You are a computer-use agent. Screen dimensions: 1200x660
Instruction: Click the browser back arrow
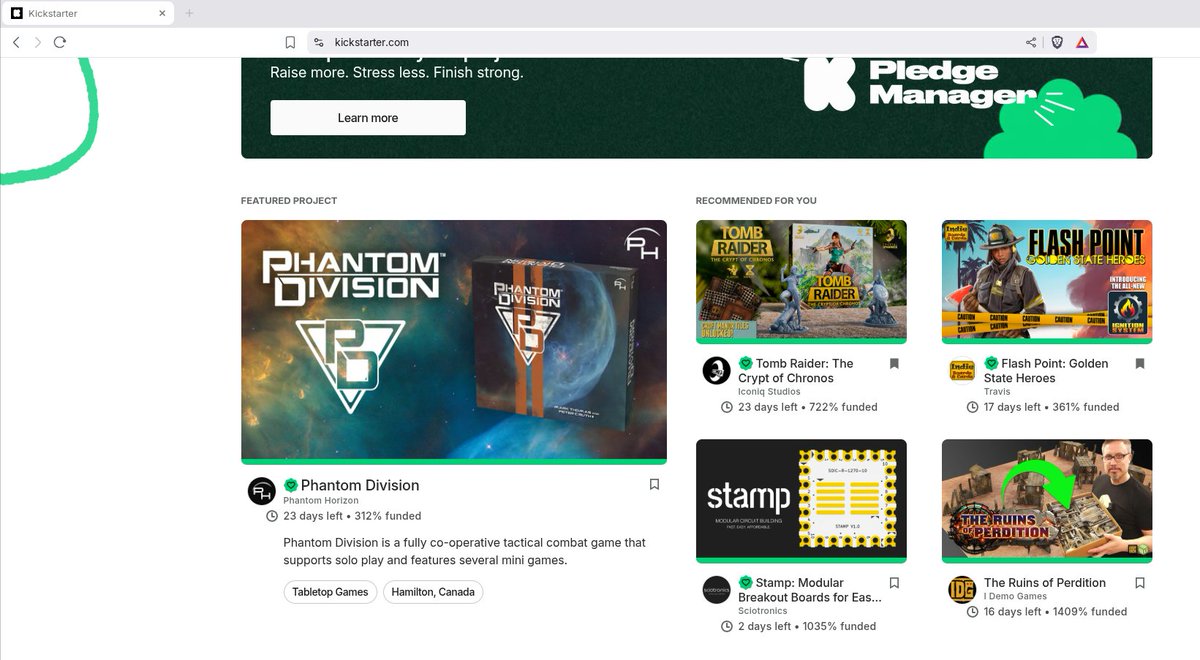click(16, 42)
